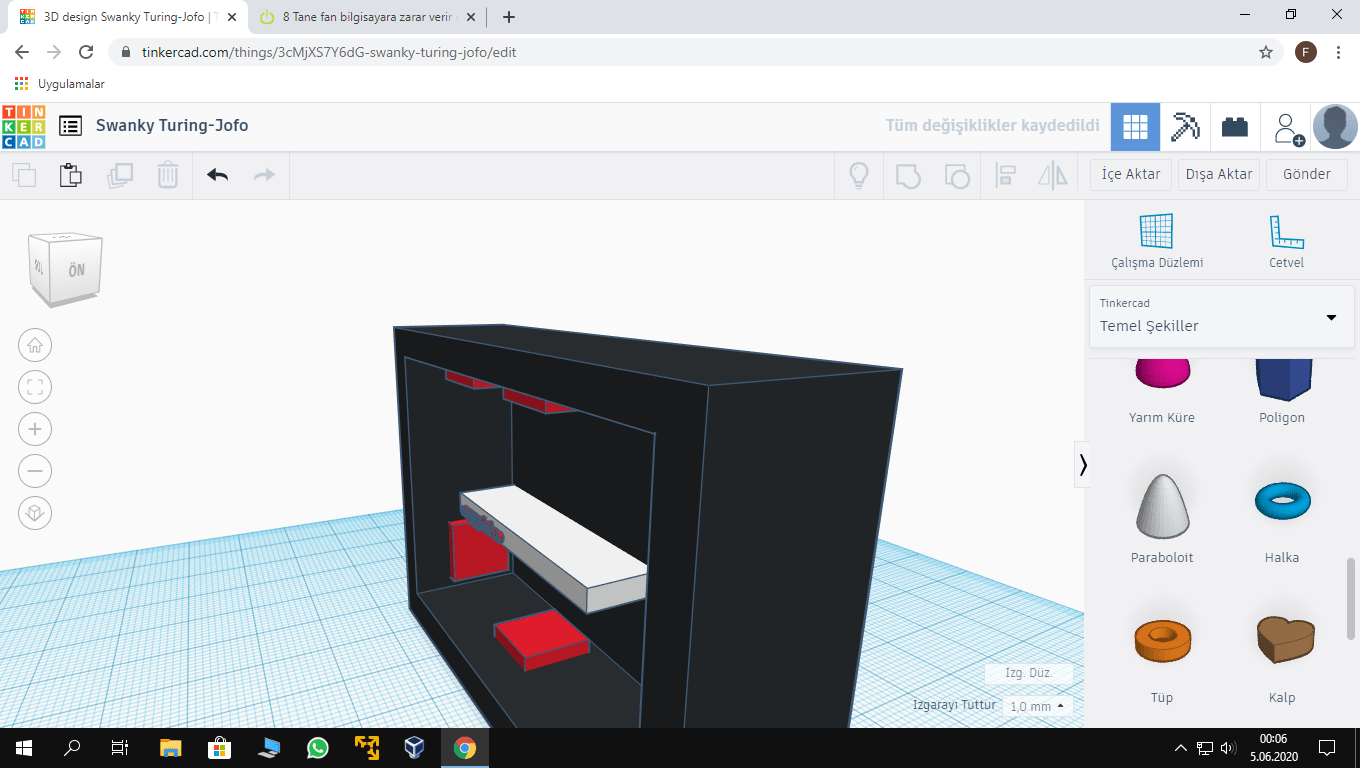Pick the Halka torus shape
Viewport: 1360px width, 768px height.
click(1282, 518)
